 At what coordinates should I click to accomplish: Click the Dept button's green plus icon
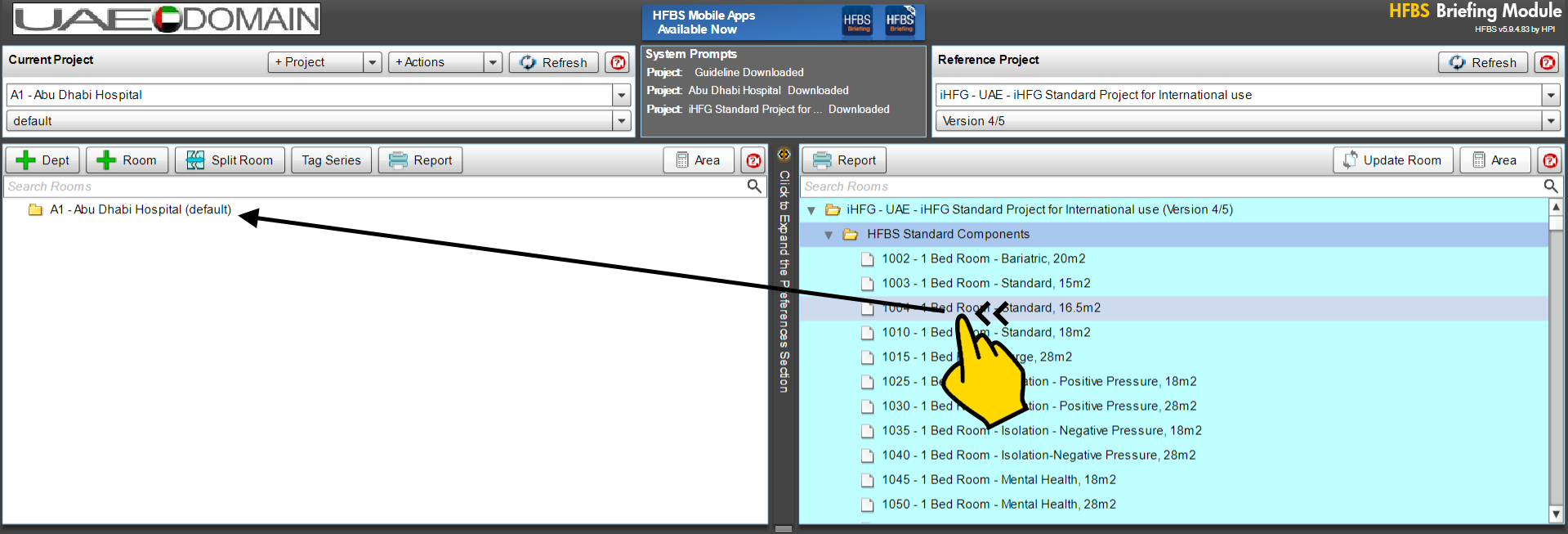tap(25, 160)
